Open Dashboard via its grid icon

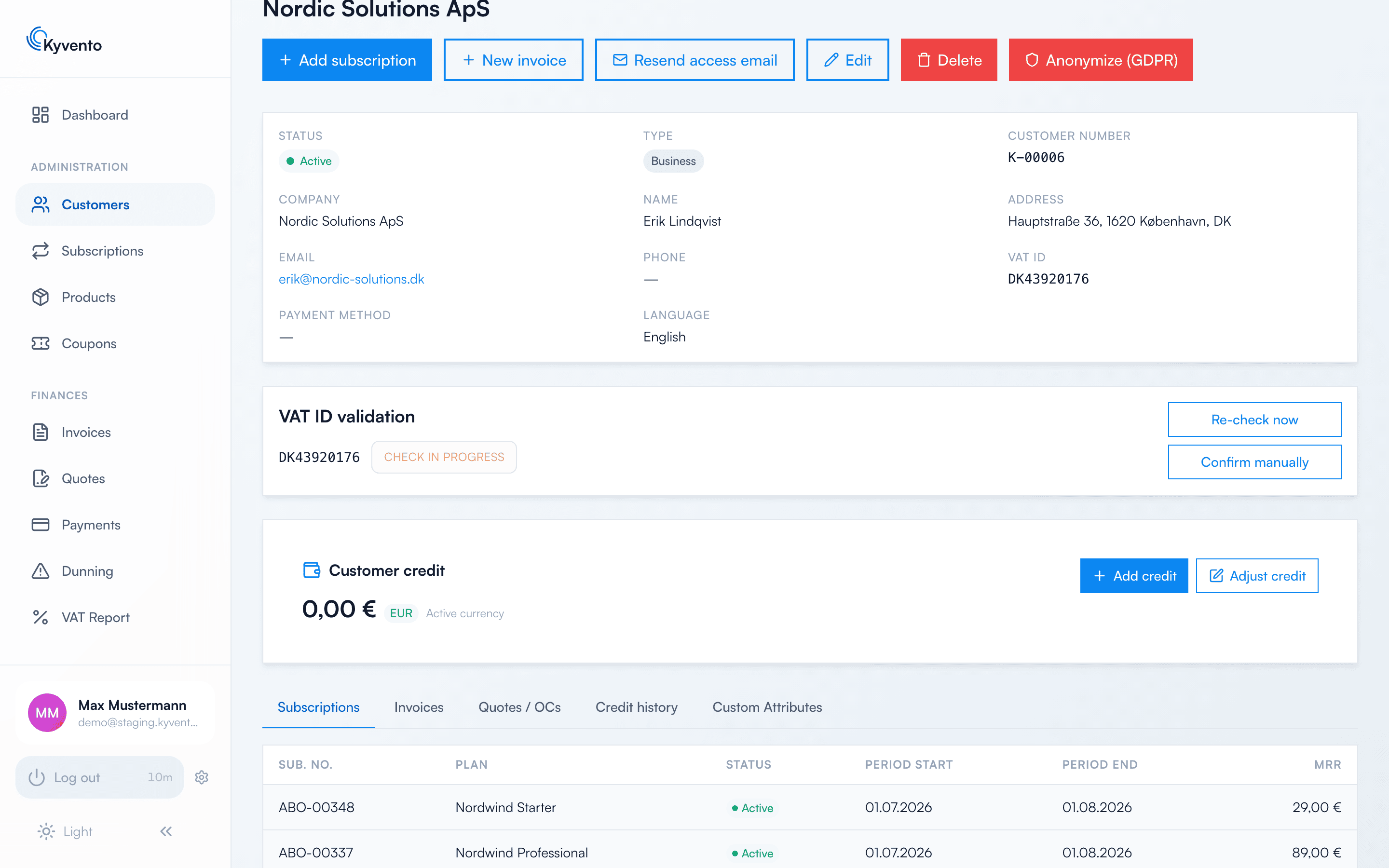click(x=40, y=115)
